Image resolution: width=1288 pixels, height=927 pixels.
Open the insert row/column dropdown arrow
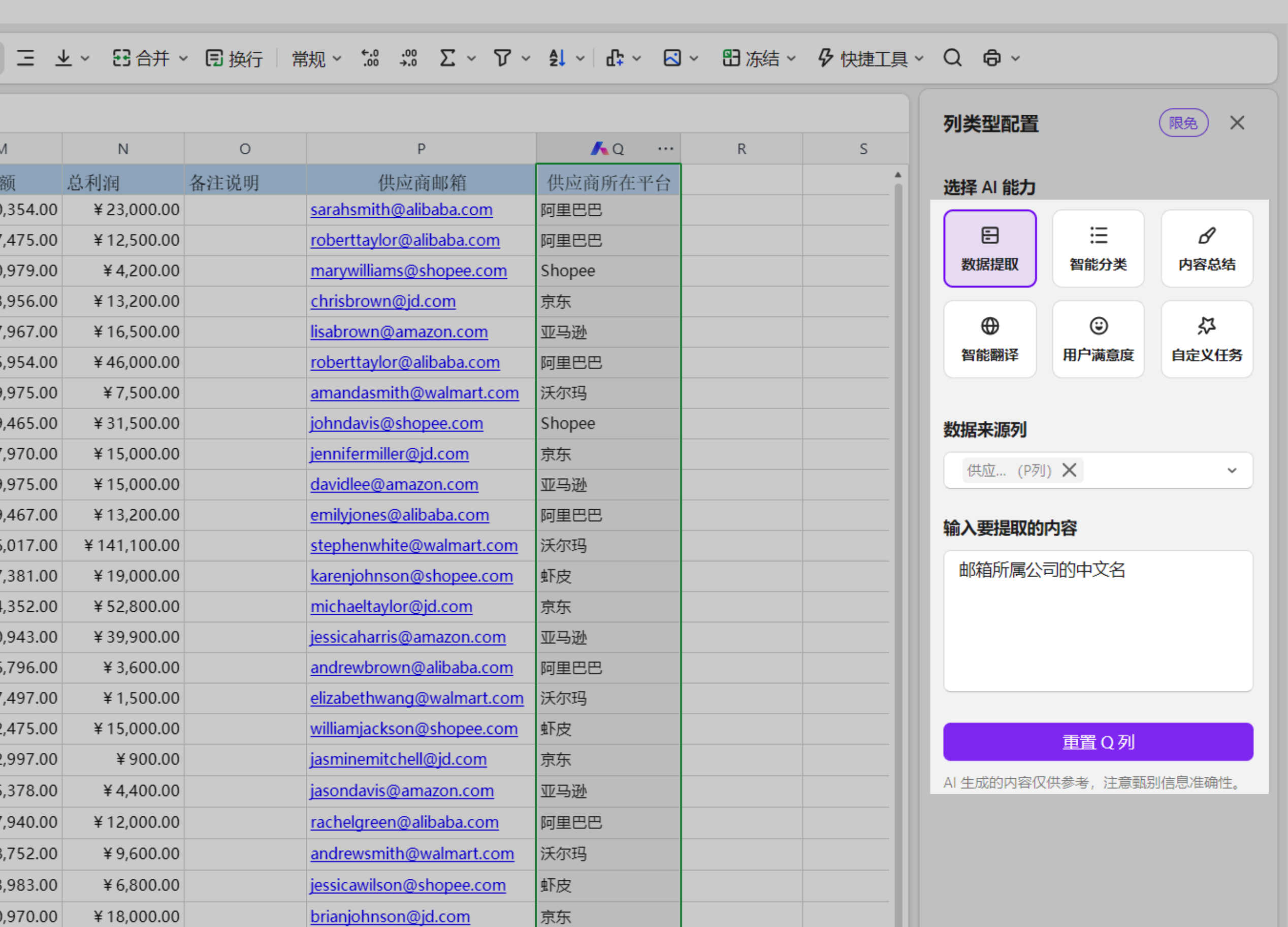click(x=636, y=58)
